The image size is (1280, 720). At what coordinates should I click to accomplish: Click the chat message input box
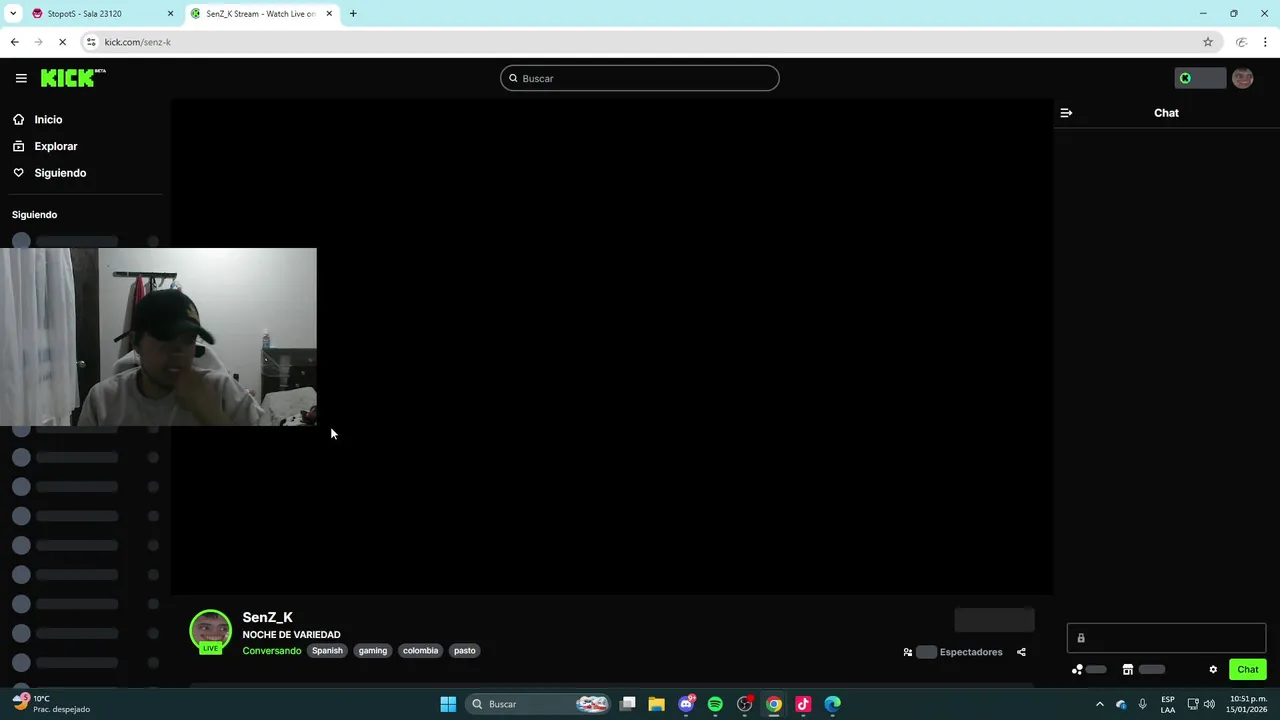tap(1166, 638)
